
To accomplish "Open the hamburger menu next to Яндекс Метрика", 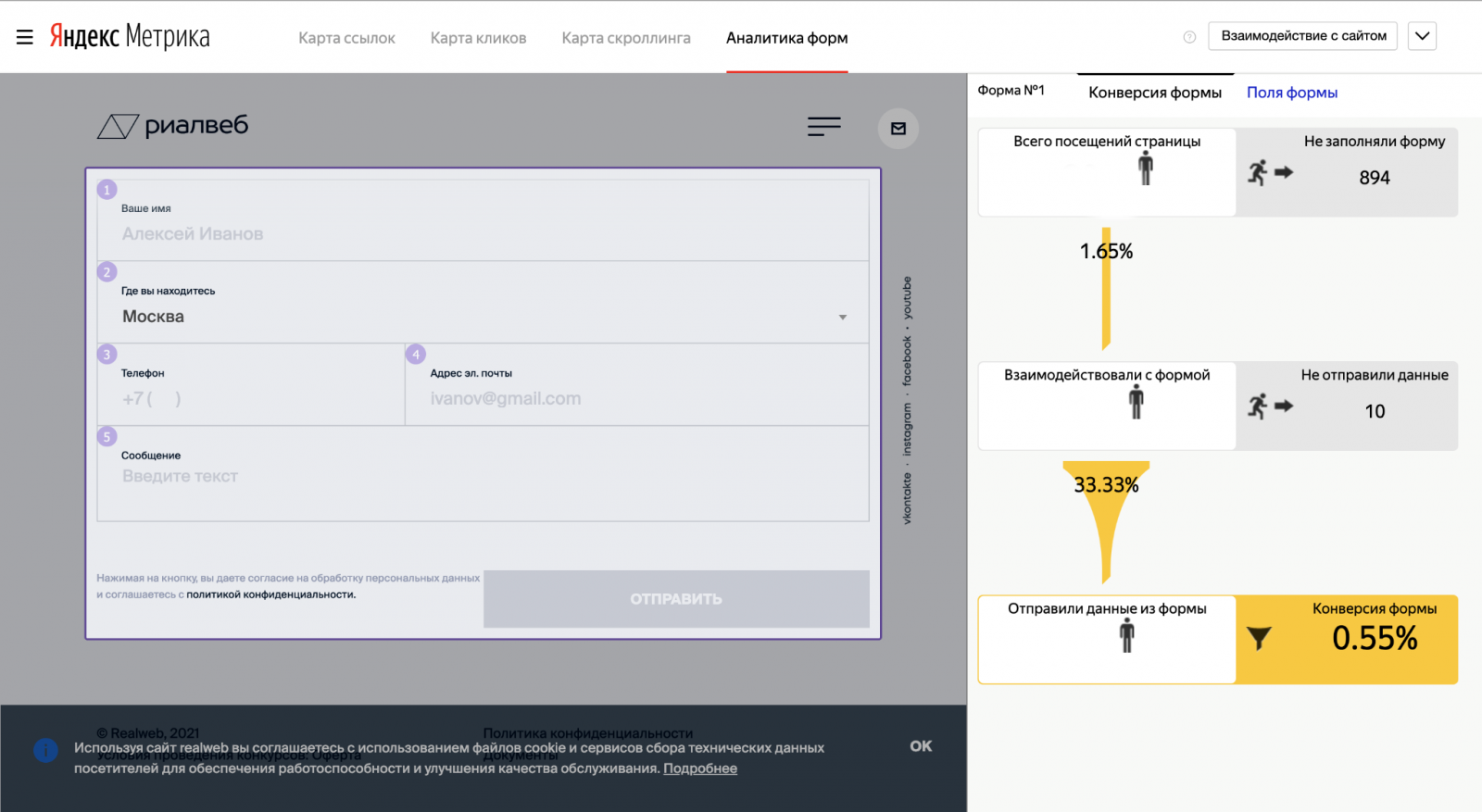I will (x=25, y=37).
